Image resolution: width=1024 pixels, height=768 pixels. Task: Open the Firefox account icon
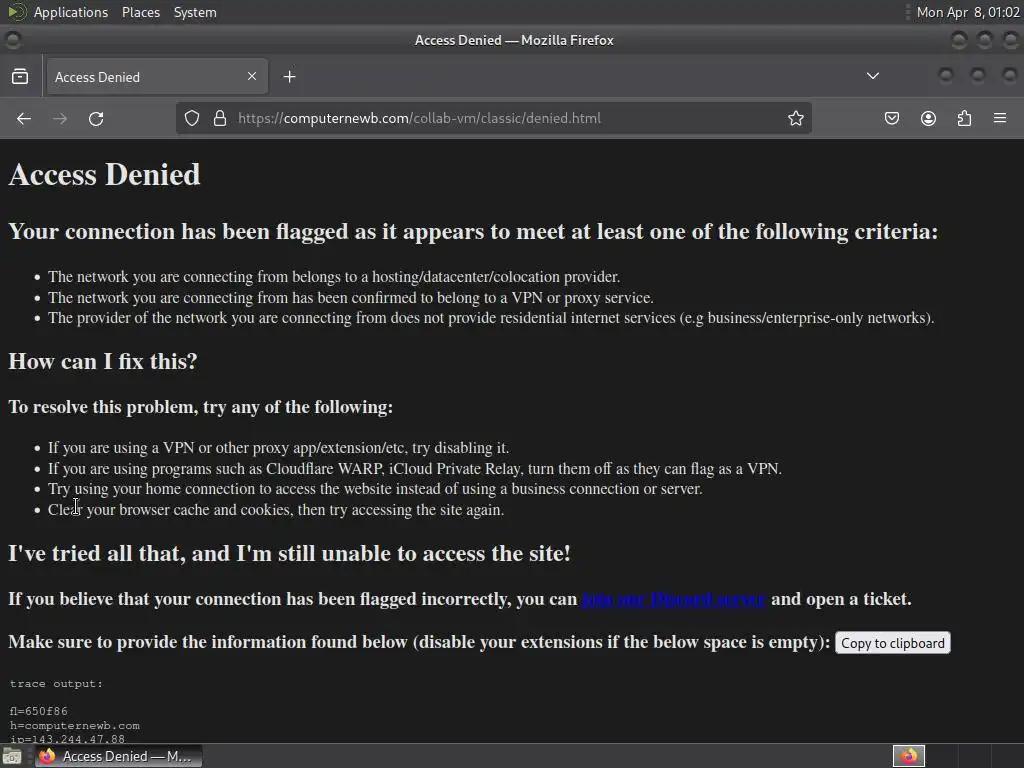point(928,118)
